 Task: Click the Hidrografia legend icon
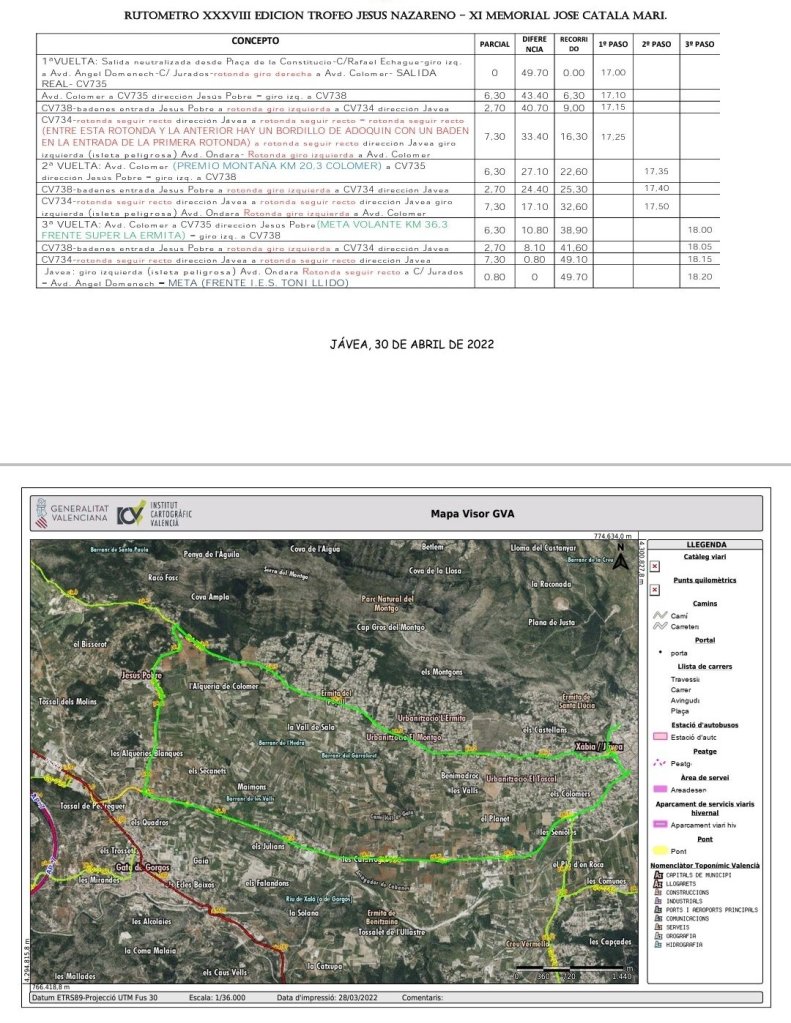pos(657,944)
